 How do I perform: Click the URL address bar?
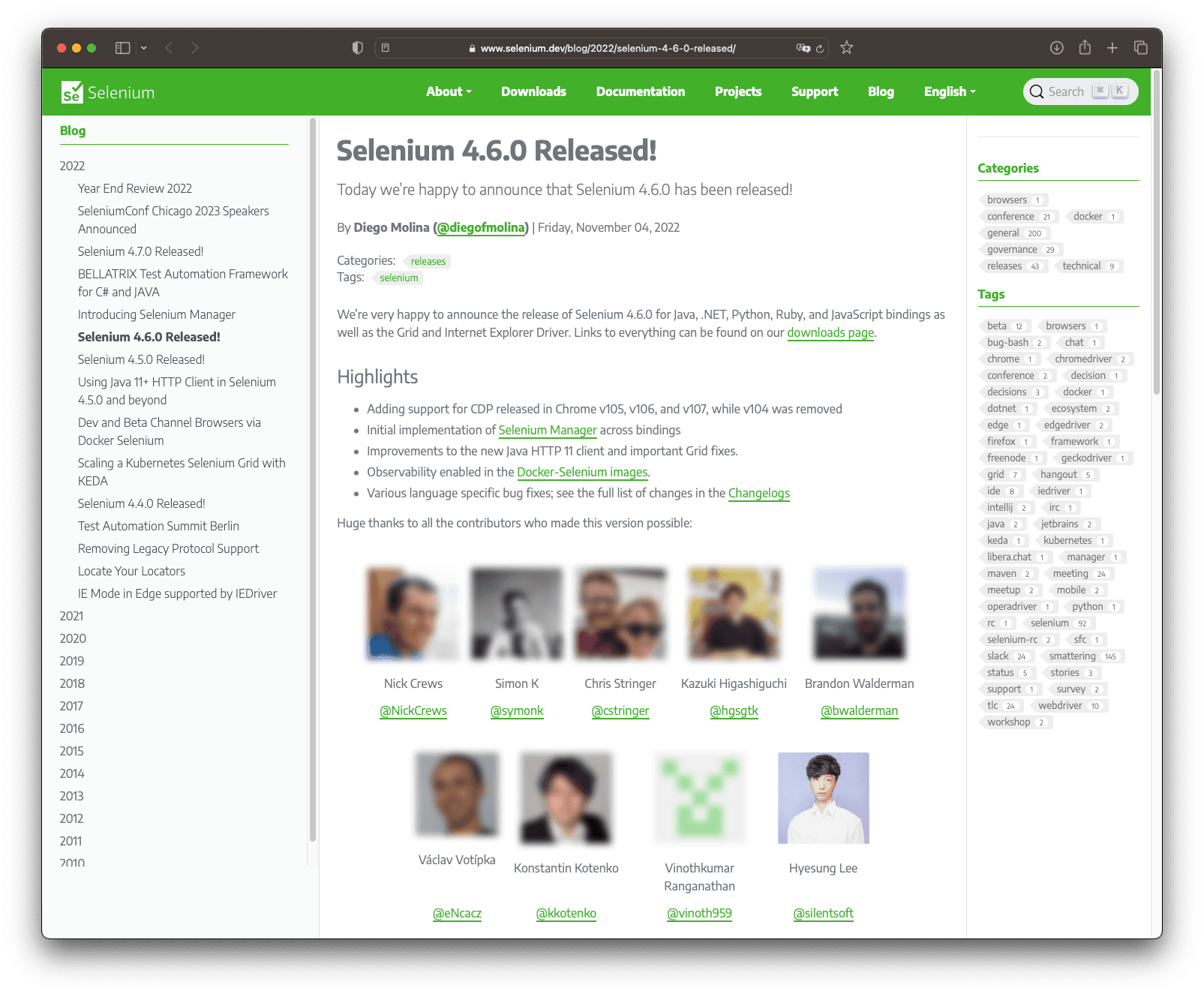[x=602, y=48]
